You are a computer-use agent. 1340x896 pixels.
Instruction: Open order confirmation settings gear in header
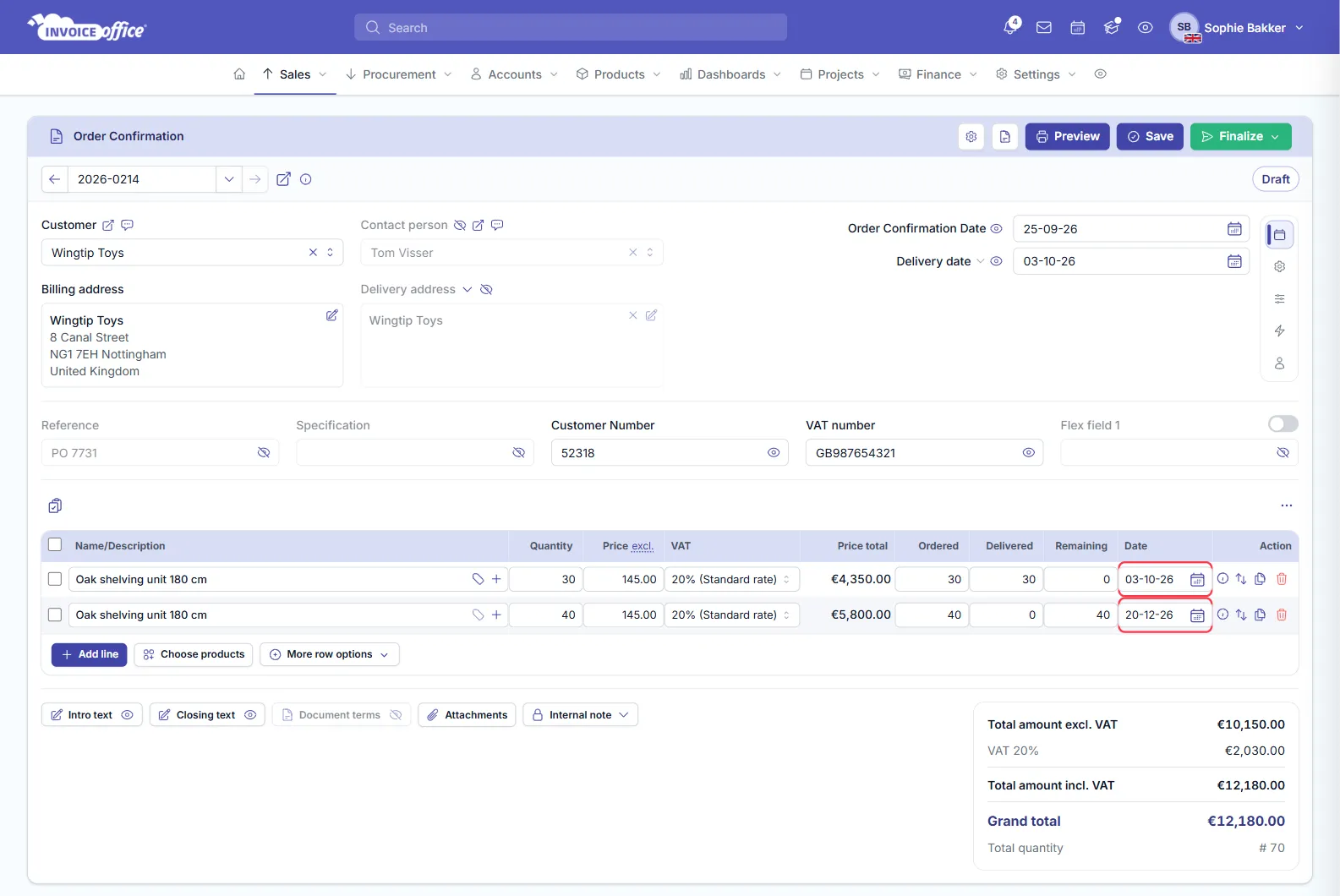pyautogui.click(x=971, y=136)
